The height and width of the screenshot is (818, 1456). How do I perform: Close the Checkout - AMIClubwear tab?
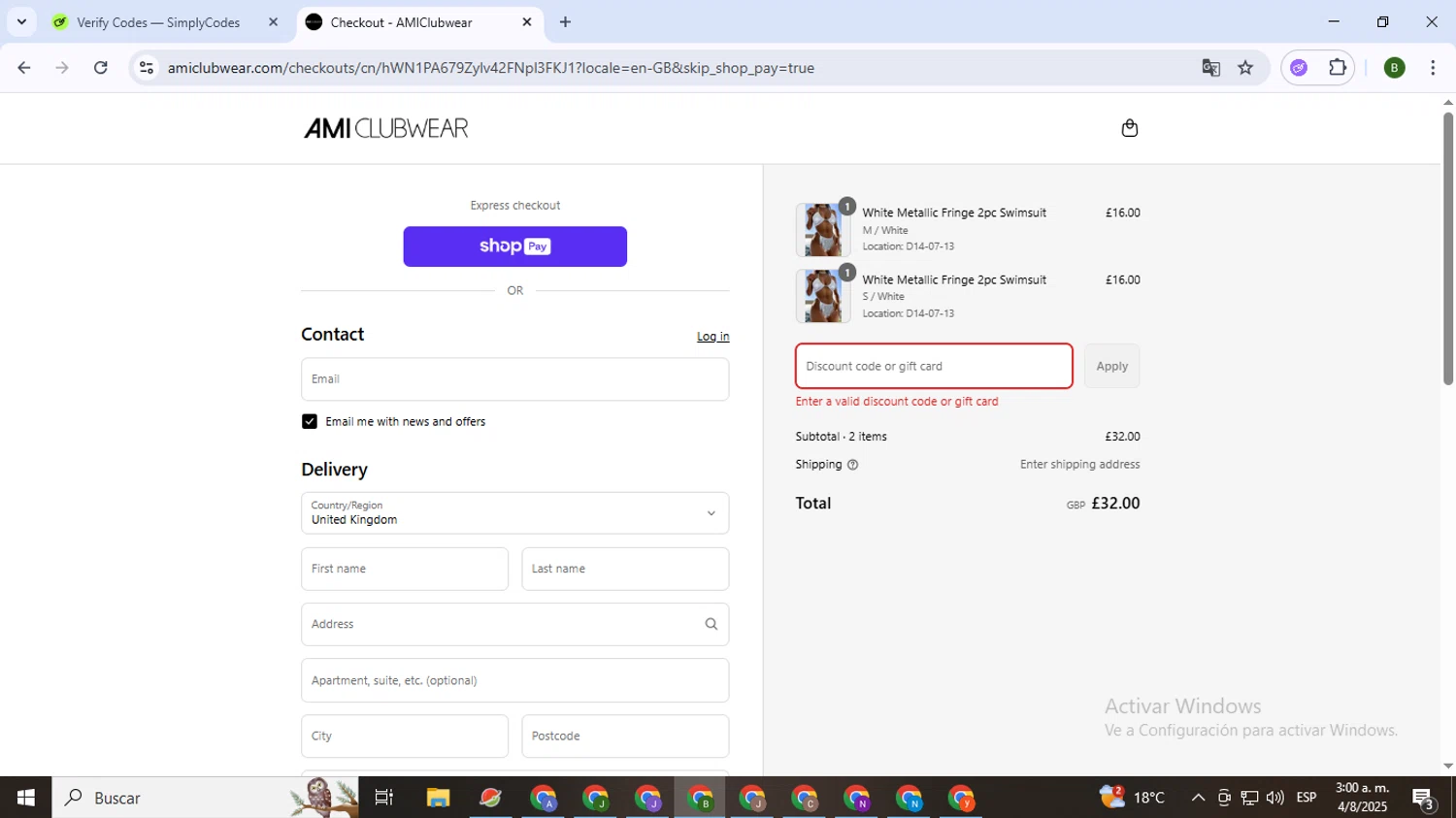[527, 21]
